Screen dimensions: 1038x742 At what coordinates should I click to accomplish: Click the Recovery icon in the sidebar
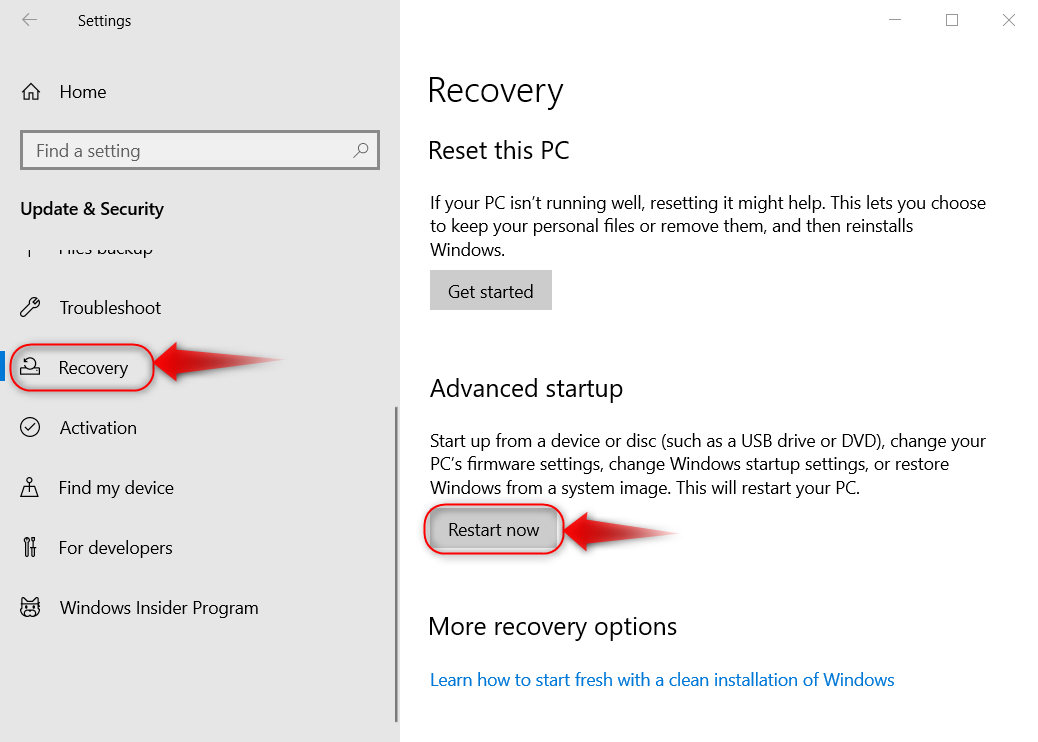coord(31,368)
